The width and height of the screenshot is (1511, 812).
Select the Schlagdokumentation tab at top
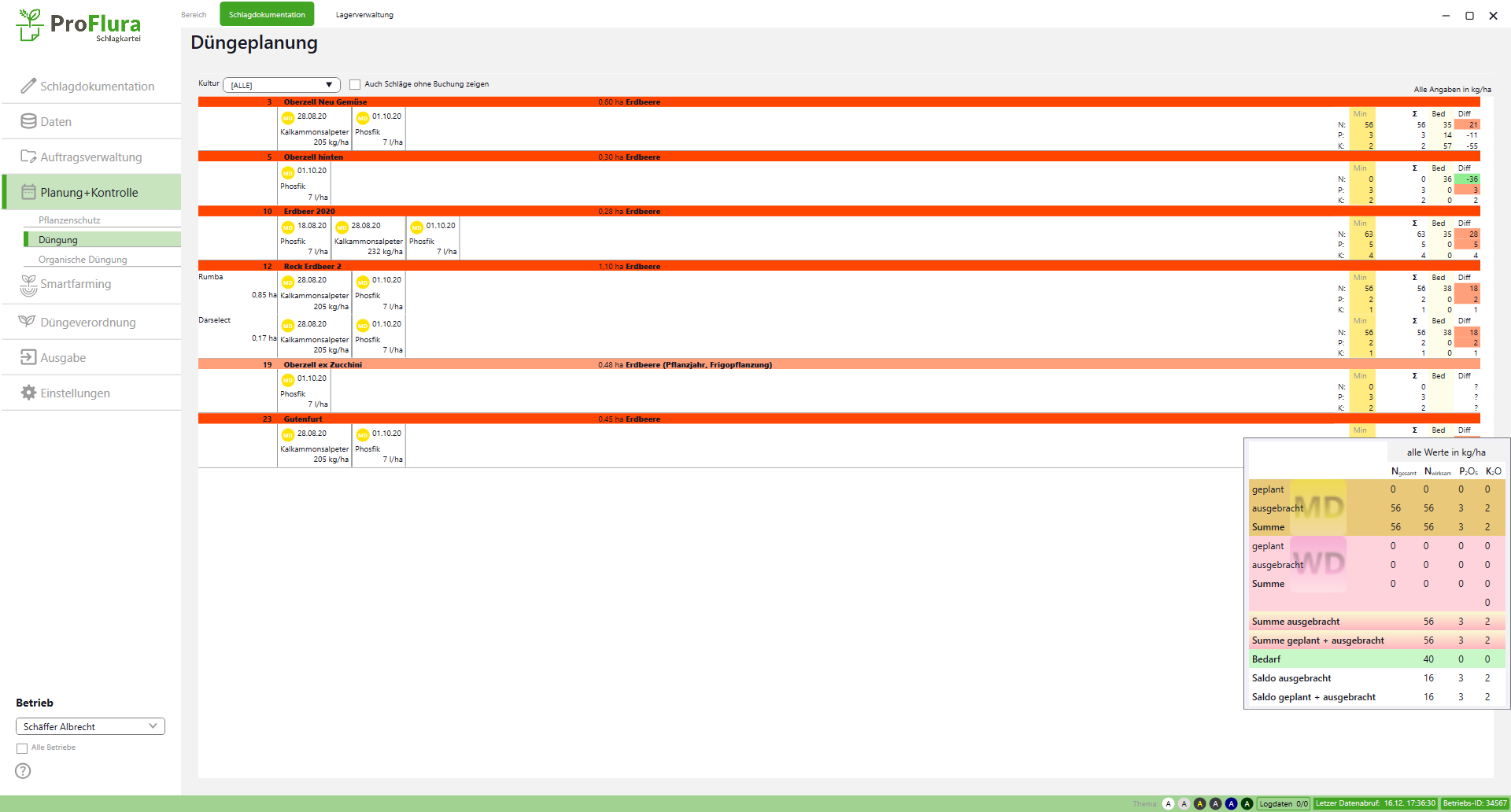coord(267,15)
